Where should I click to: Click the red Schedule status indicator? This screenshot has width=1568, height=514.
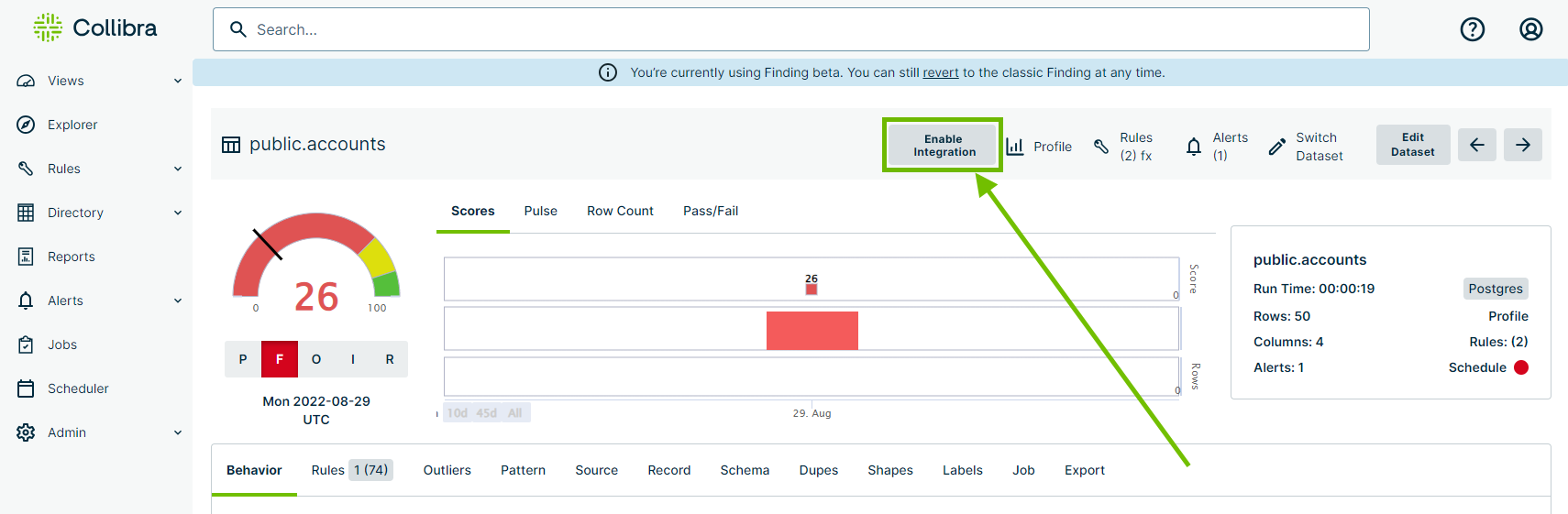click(x=1521, y=367)
